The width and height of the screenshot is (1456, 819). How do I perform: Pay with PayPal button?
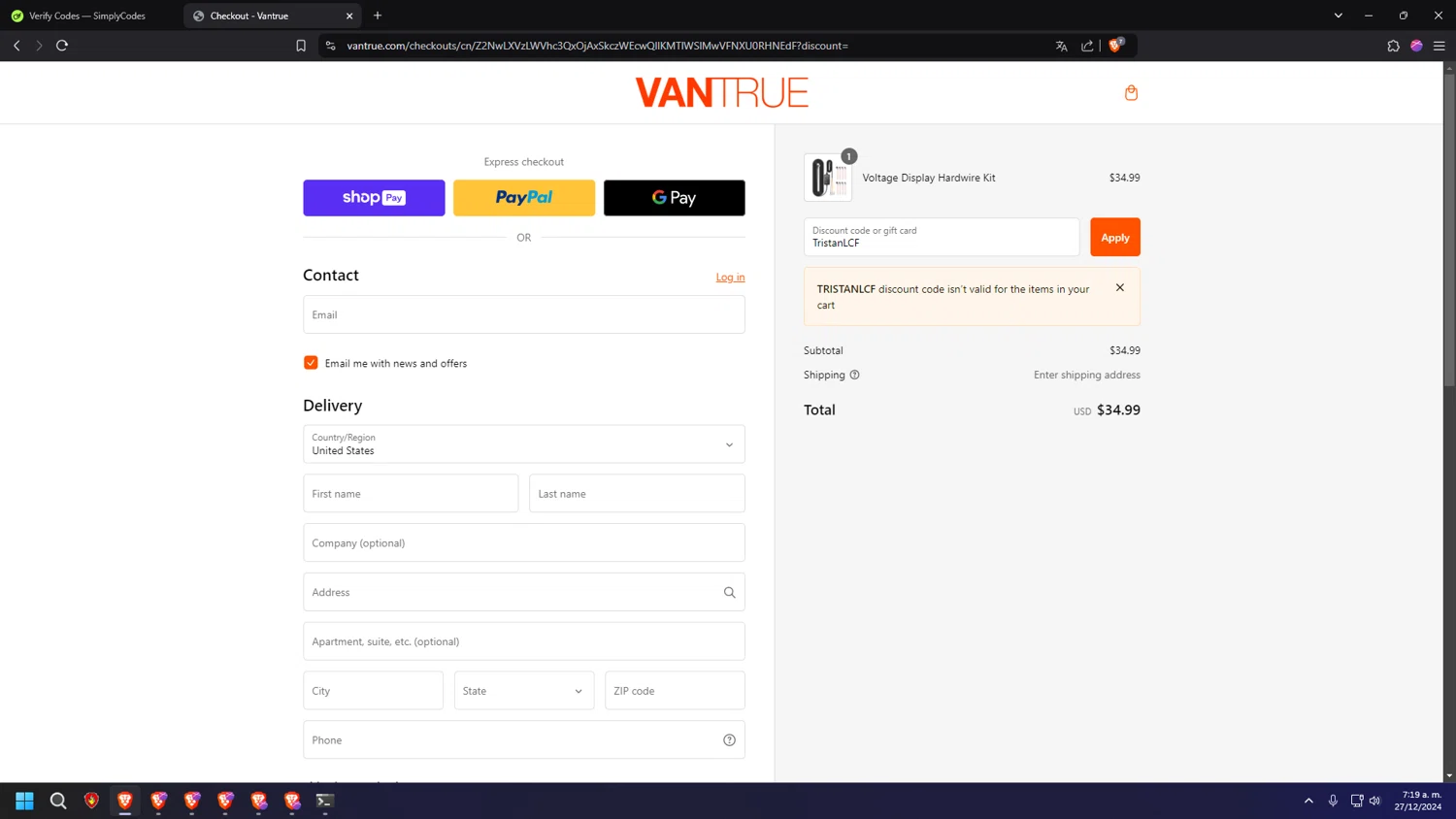tap(524, 198)
